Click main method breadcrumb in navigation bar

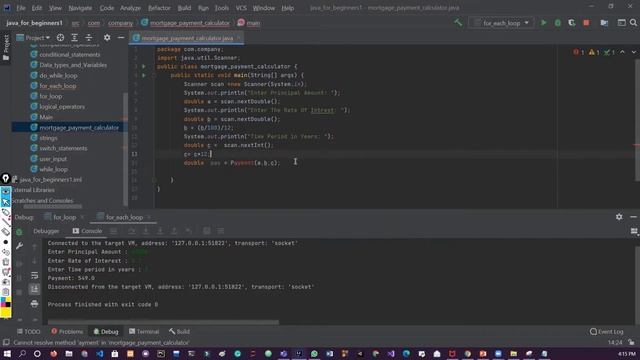pyautogui.click(x=249, y=23)
